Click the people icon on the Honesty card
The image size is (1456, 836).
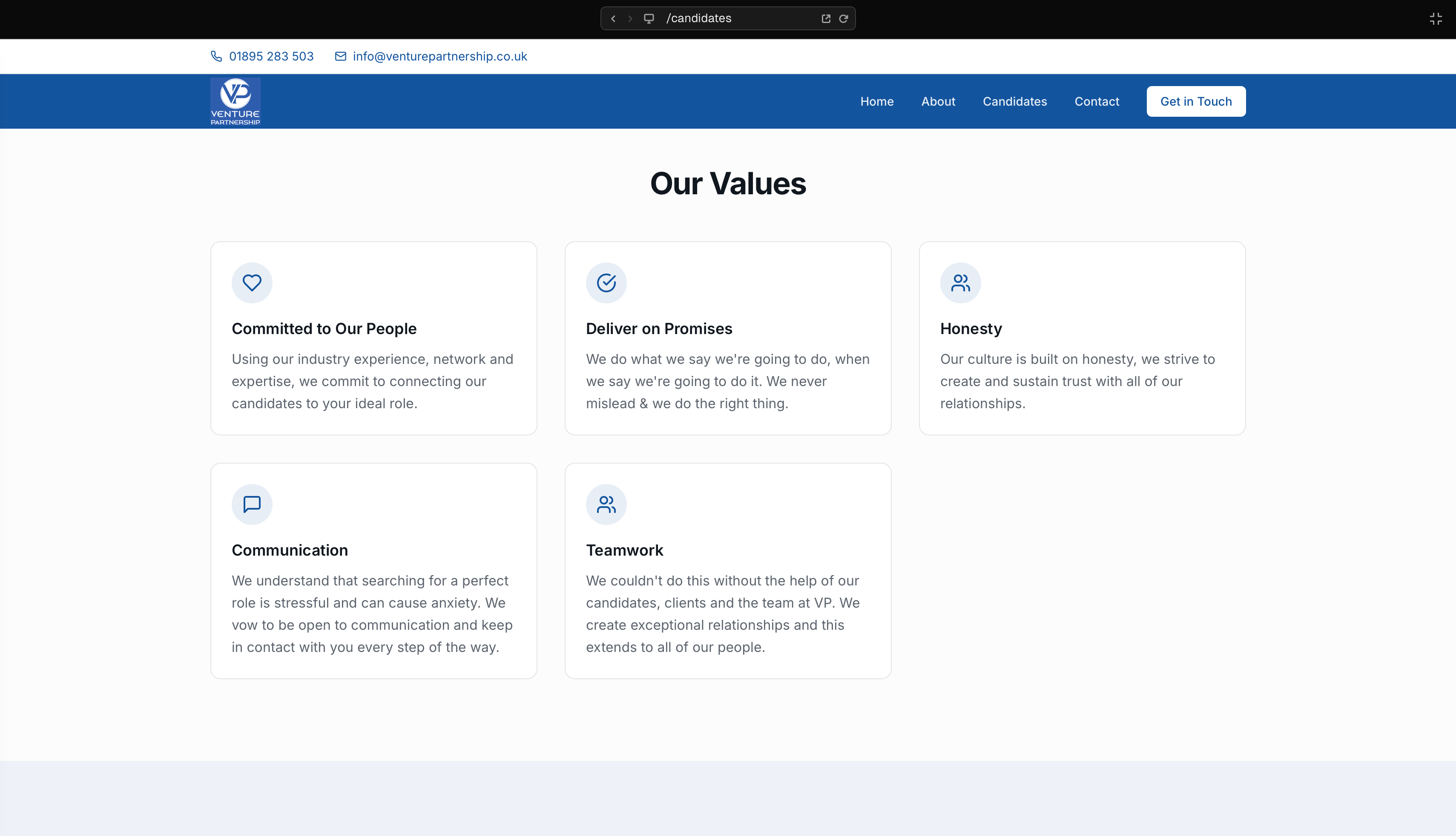tap(960, 283)
